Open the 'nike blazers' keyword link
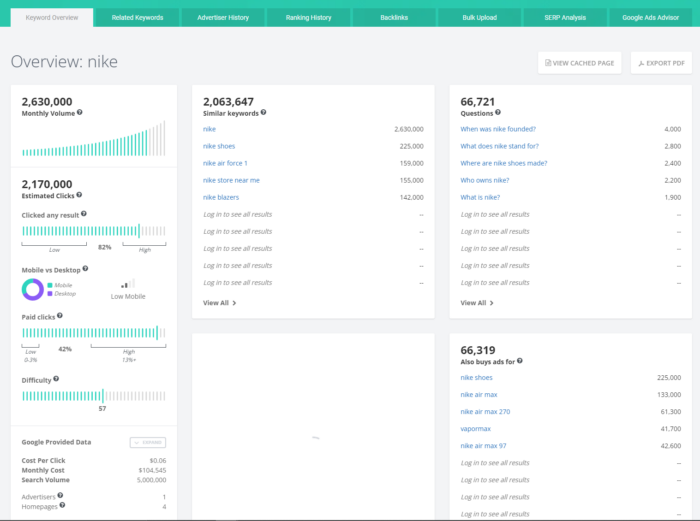Screen dimensions: 700x521 [x=221, y=197]
